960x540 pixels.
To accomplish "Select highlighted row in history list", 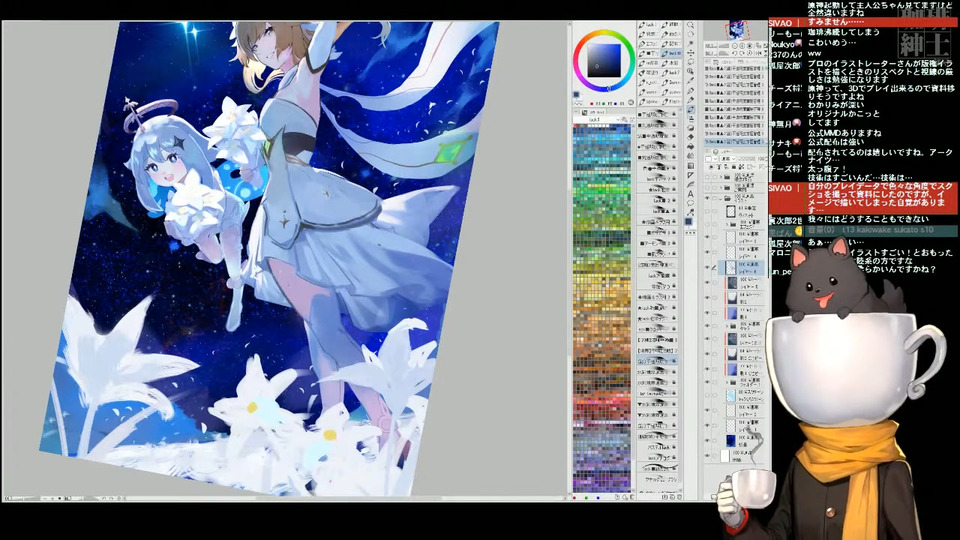I will [735, 141].
